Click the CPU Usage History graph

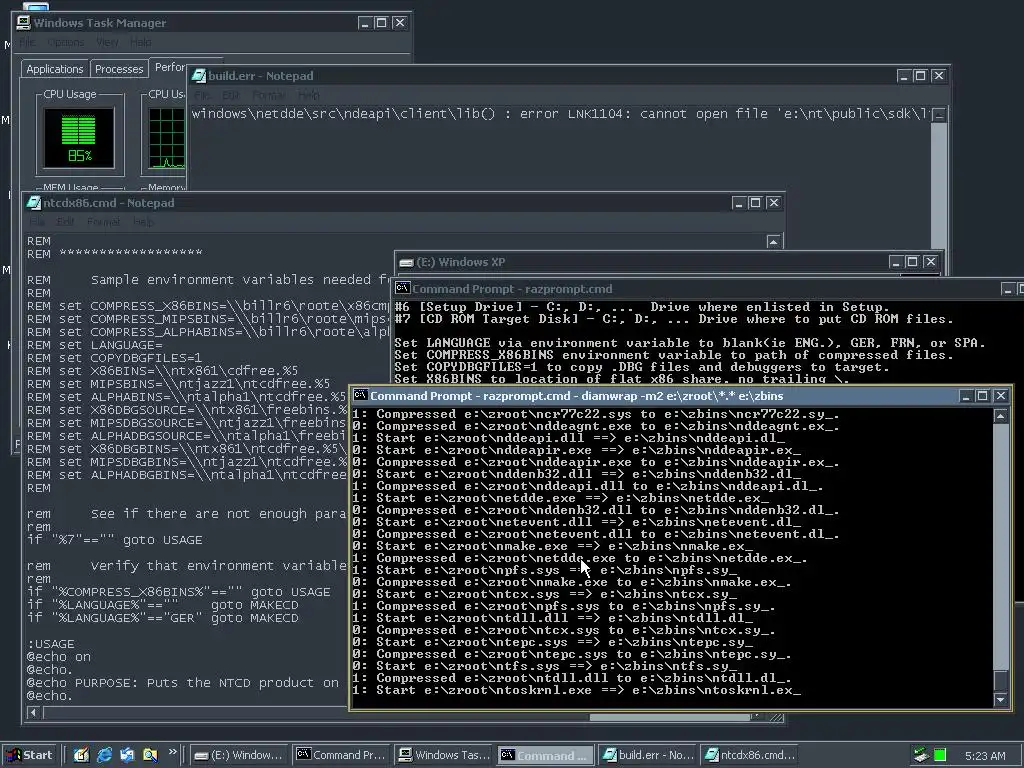167,138
